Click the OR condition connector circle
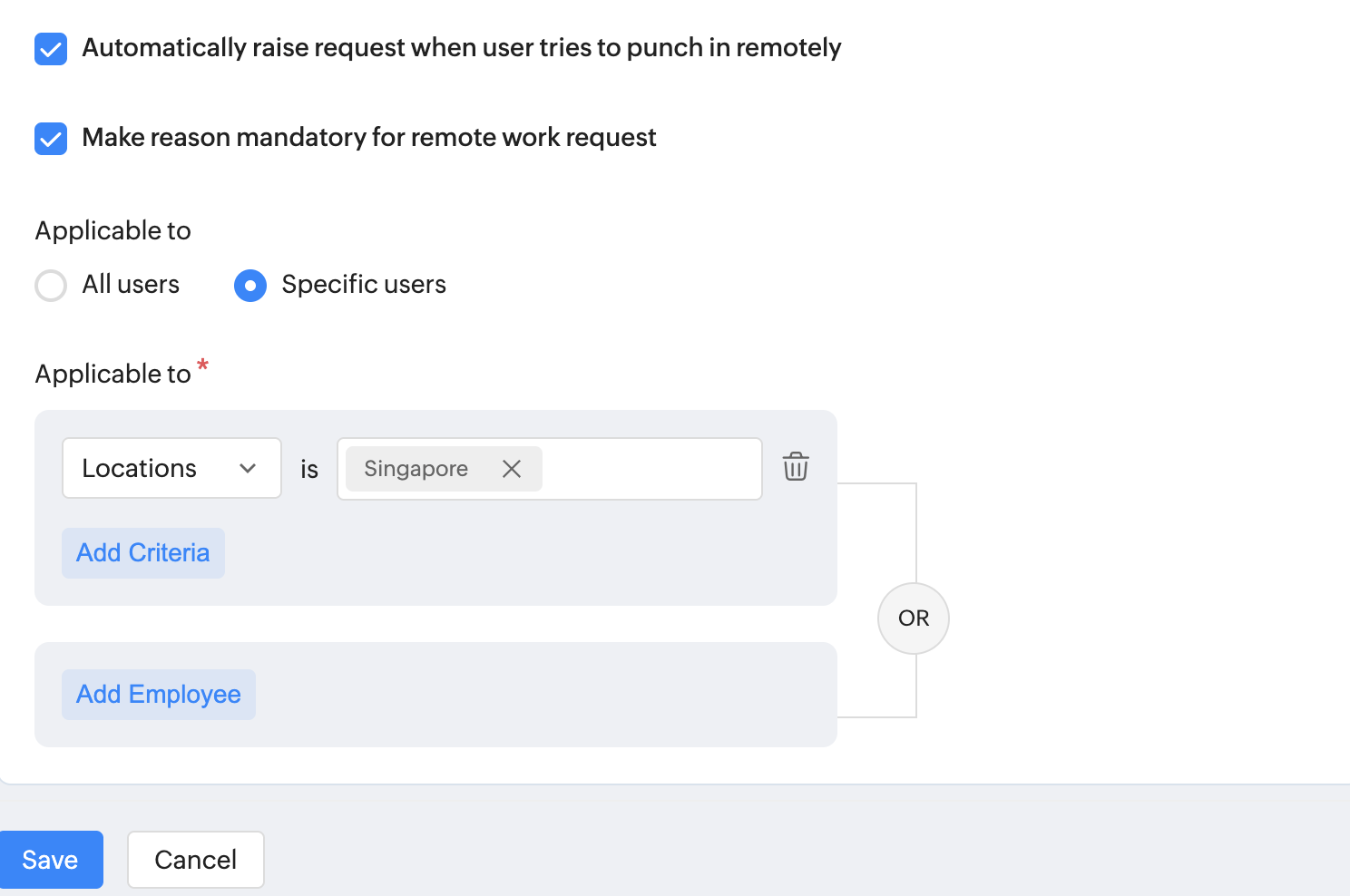 pos(914,618)
